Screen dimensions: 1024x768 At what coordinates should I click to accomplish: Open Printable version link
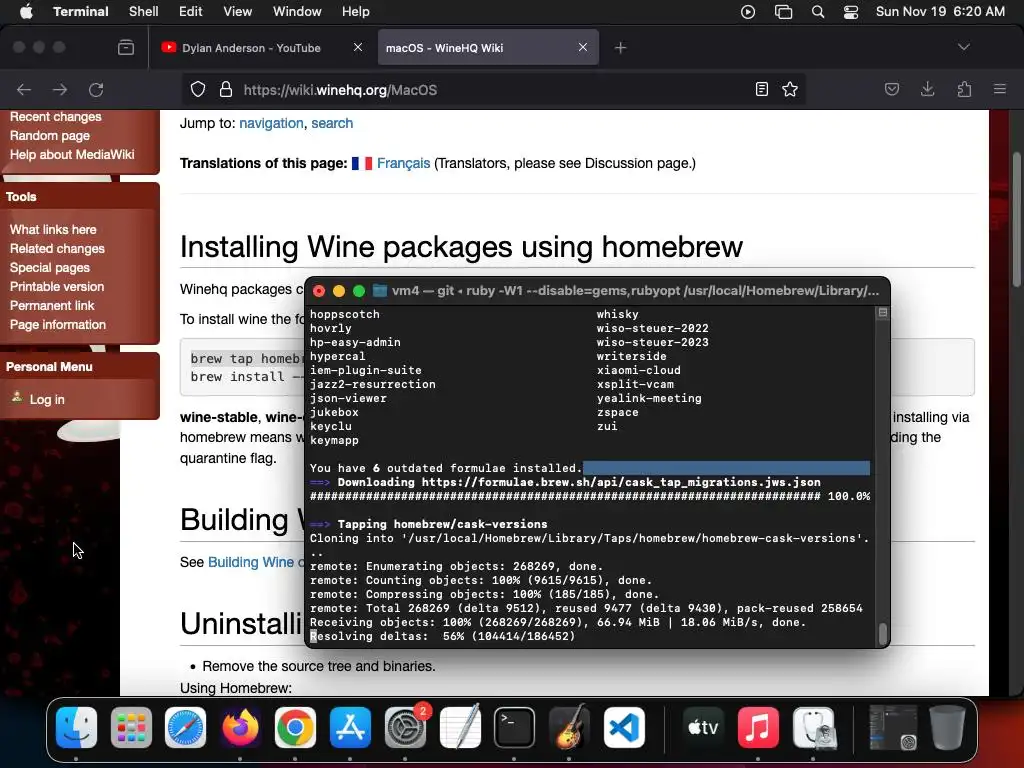point(57,287)
